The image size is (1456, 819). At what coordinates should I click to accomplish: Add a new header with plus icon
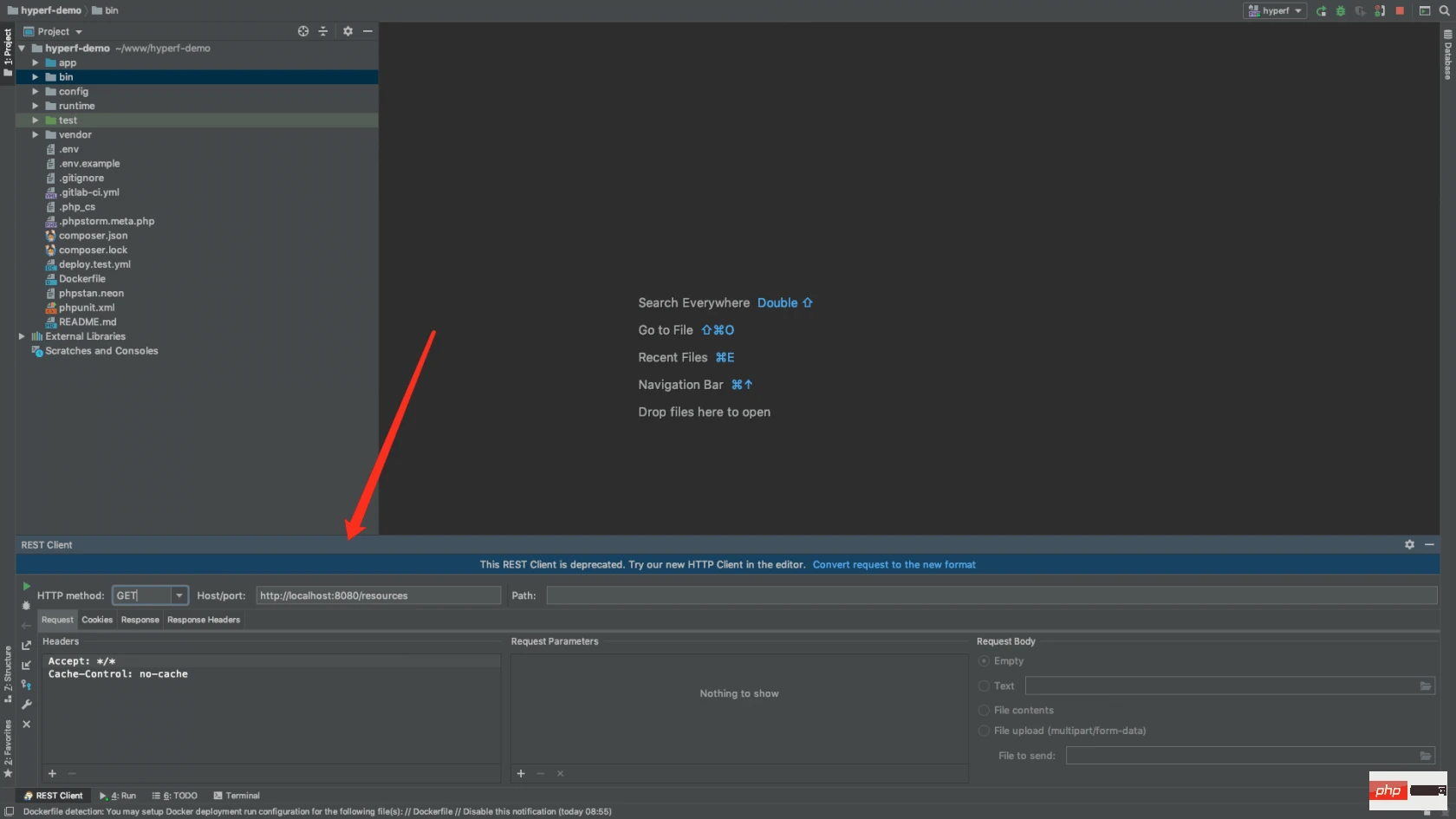click(x=52, y=774)
